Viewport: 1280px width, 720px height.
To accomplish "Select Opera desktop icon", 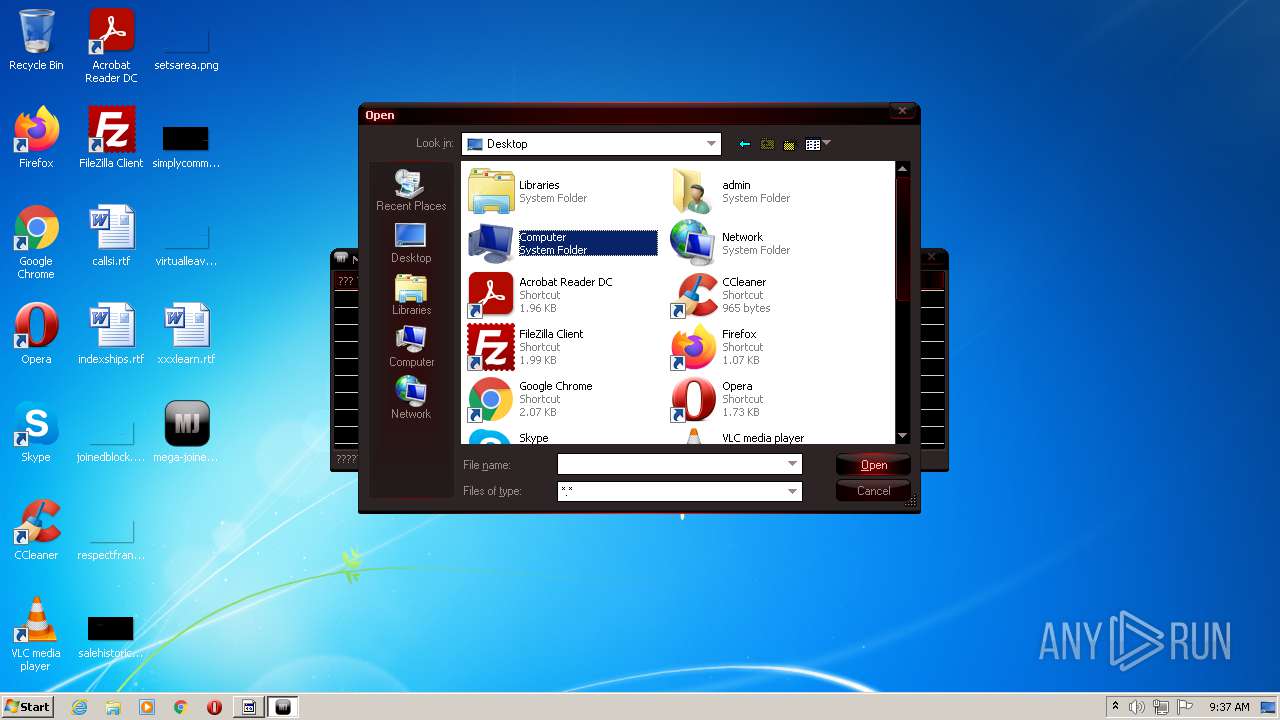I will [x=36, y=334].
